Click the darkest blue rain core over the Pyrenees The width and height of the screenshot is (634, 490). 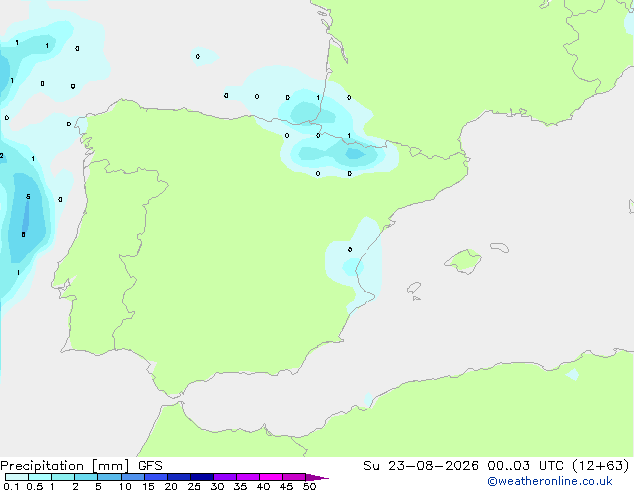click(x=355, y=154)
